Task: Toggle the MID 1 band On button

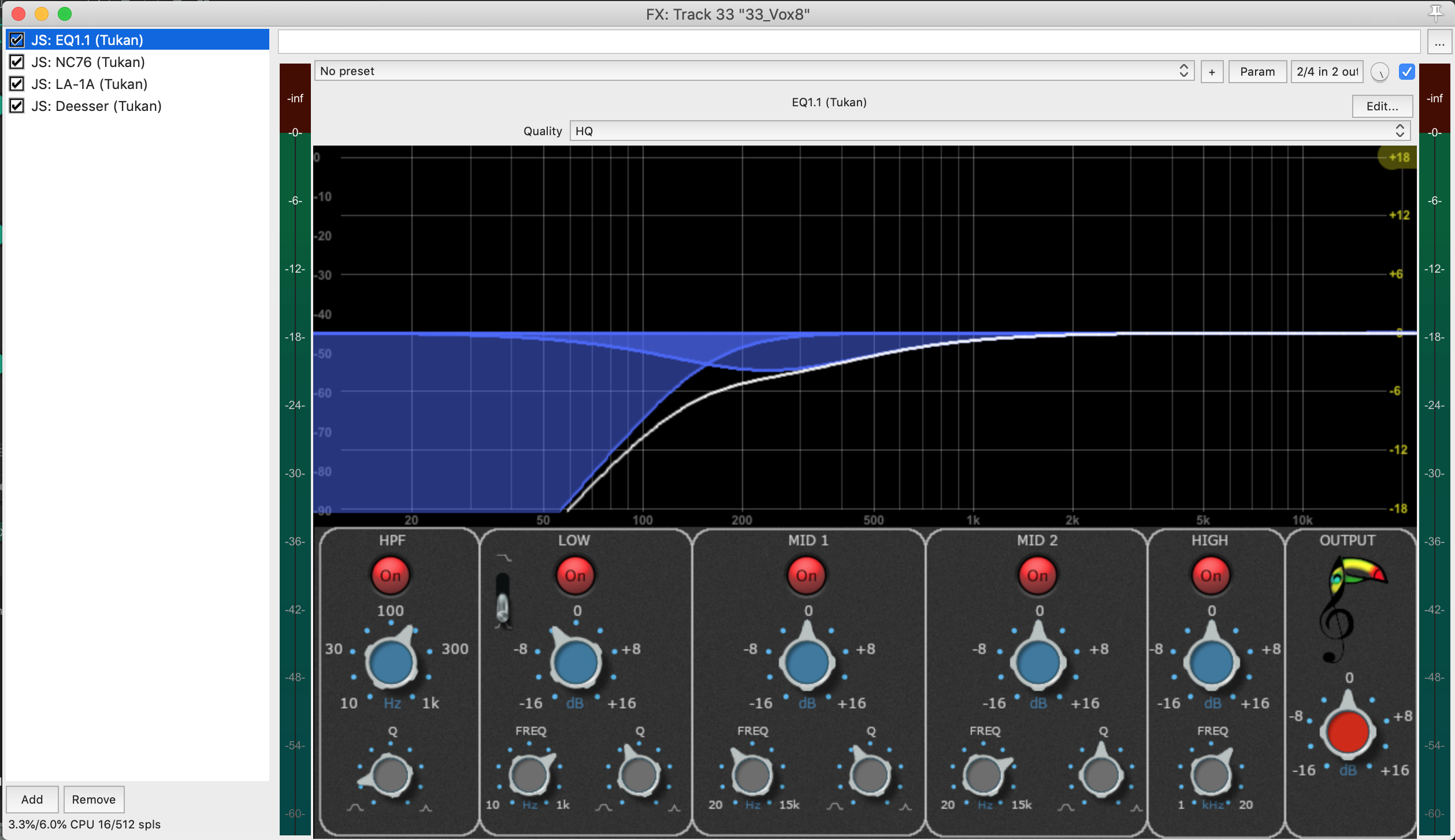Action: tap(806, 575)
